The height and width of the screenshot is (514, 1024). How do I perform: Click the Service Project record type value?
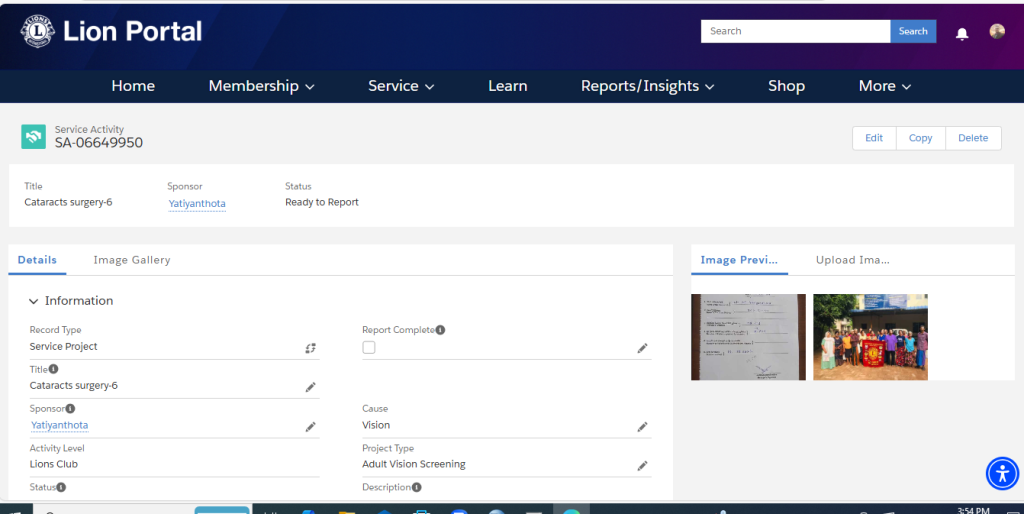(x=63, y=347)
